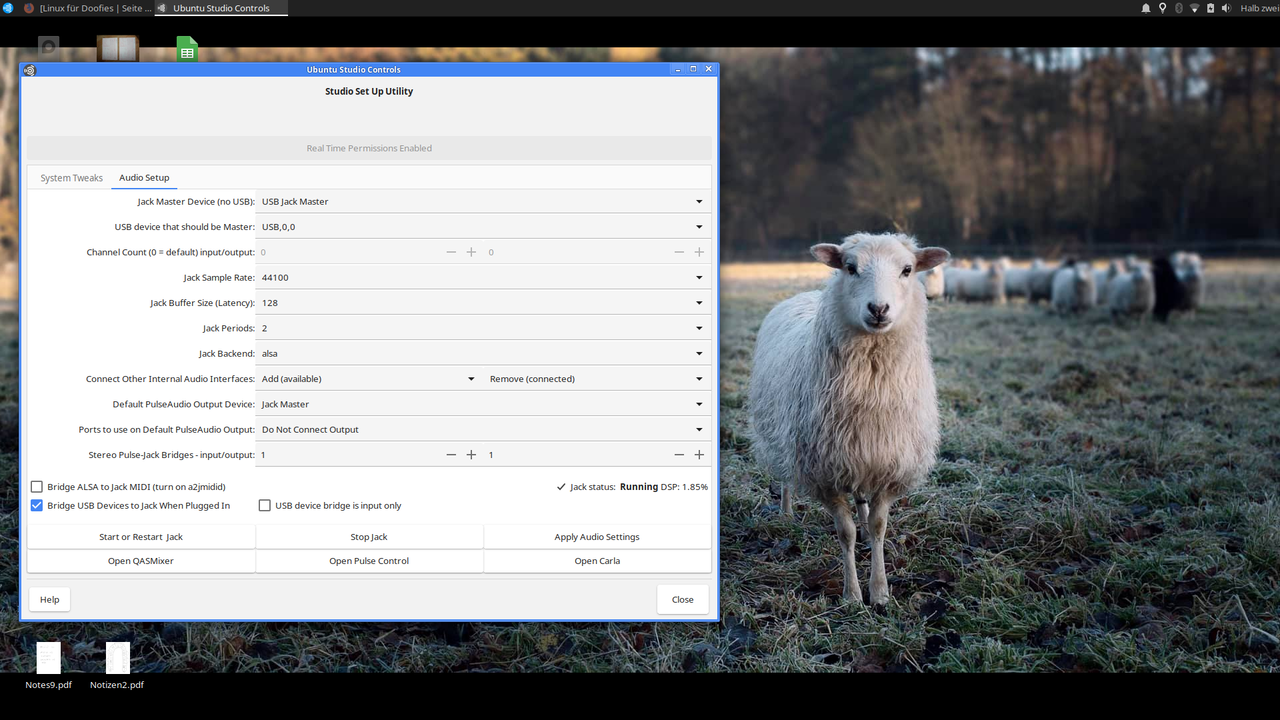Open the Jack Backend alsa dropdown
1280x720 pixels.
click(x=483, y=353)
